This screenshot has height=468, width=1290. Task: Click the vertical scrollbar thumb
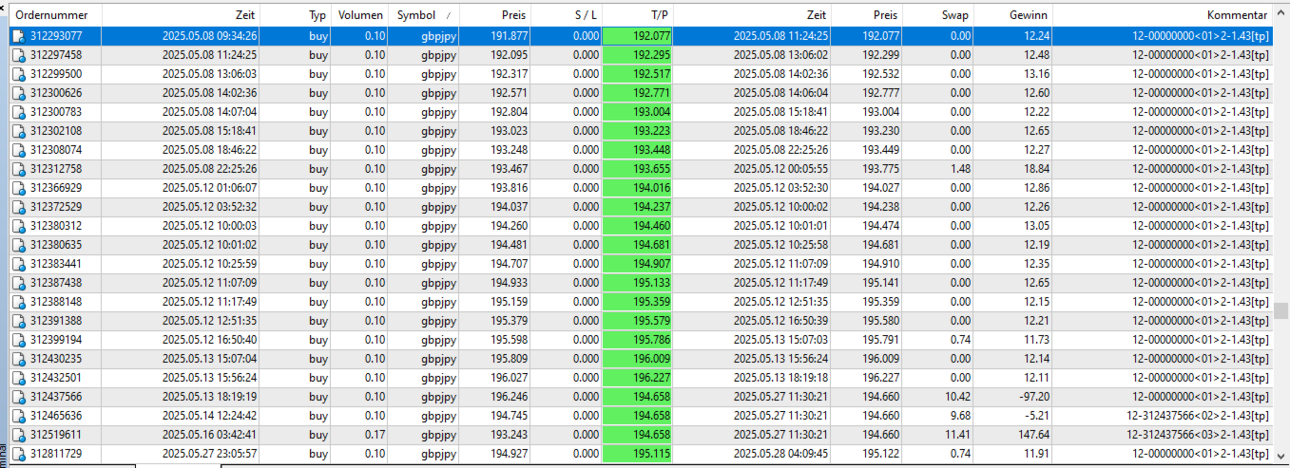[x=1281, y=310]
